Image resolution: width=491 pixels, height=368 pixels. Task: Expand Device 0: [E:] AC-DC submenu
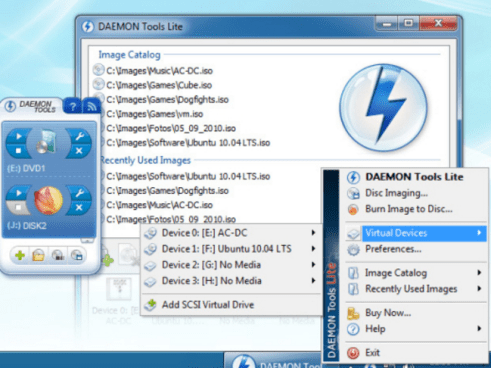click(x=230, y=233)
